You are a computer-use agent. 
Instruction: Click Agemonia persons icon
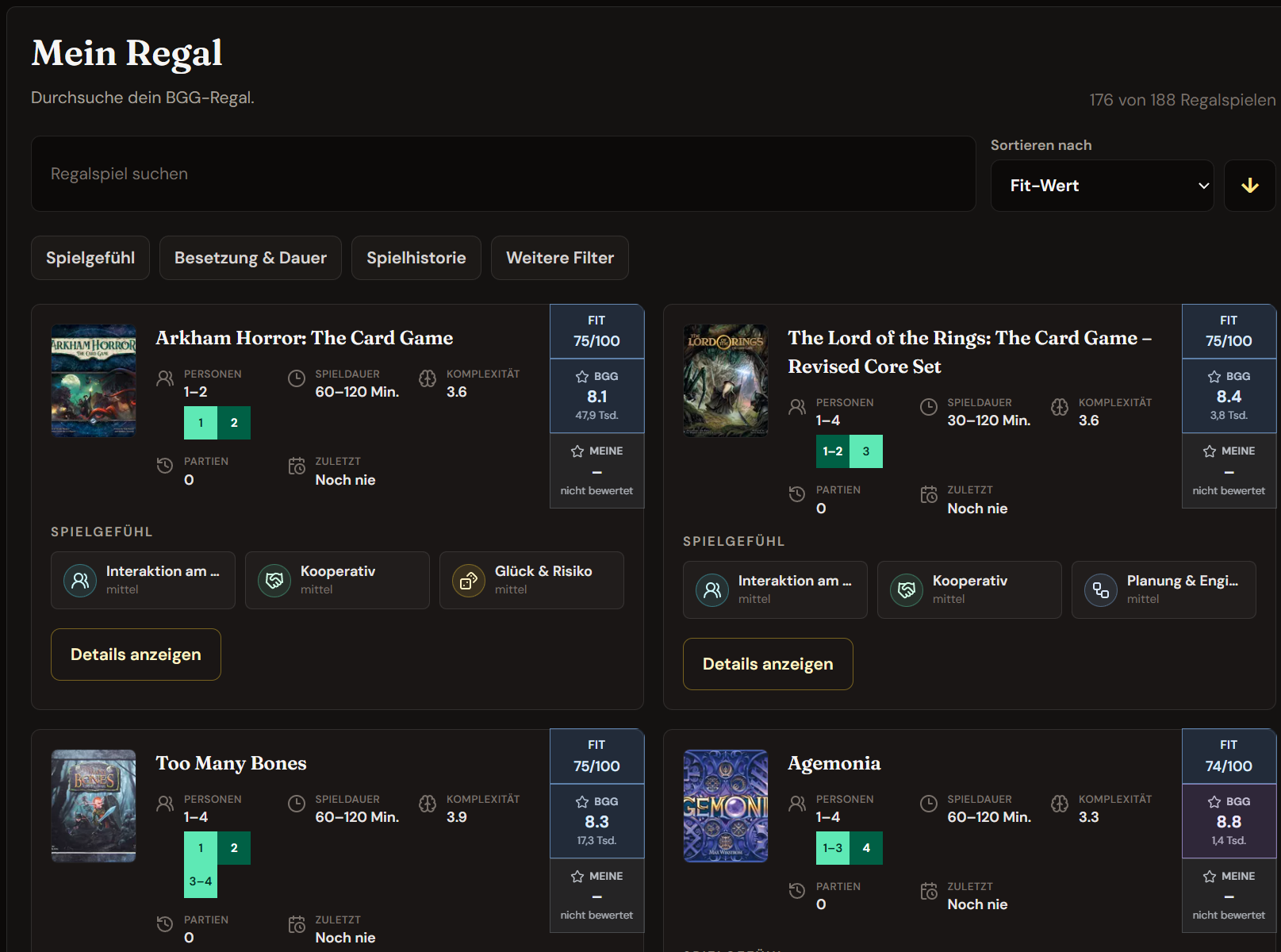(x=797, y=804)
